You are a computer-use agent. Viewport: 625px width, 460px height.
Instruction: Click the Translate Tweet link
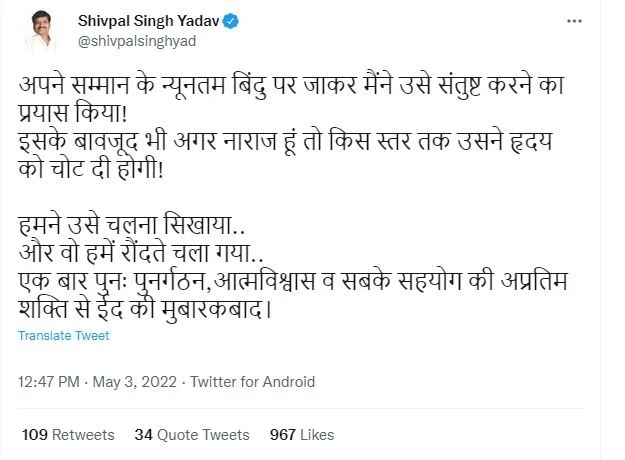coord(64,335)
